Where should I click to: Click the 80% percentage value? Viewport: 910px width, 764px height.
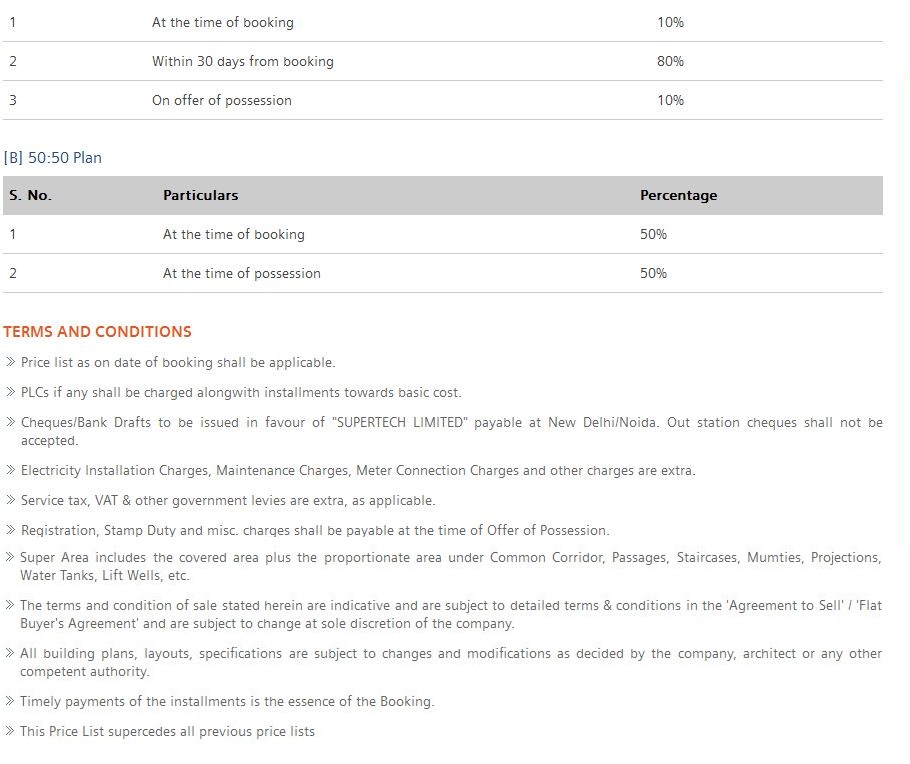pyautogui.click(x=670, y=62)
